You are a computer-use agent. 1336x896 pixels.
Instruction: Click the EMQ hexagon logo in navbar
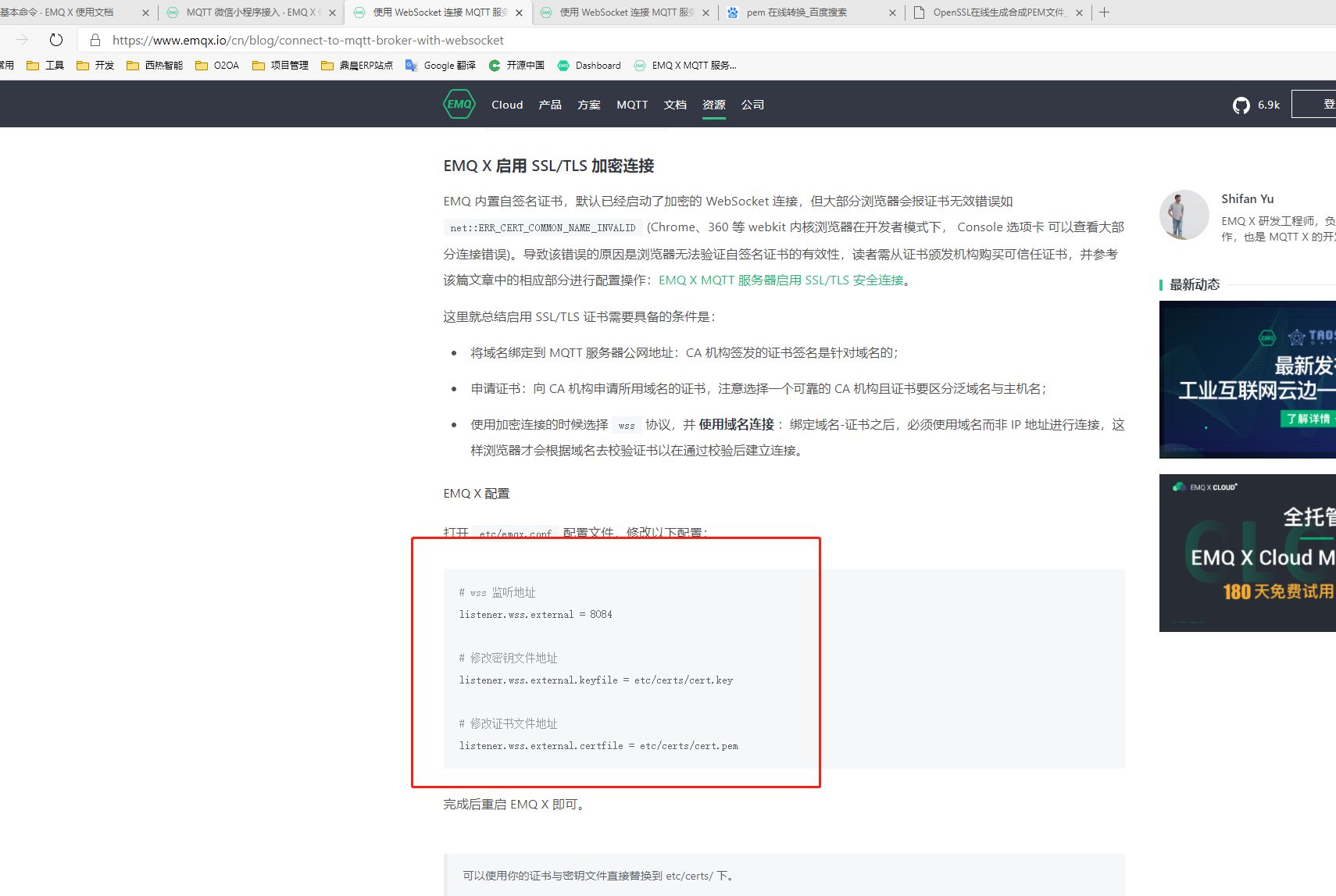[x=459, y=104]
